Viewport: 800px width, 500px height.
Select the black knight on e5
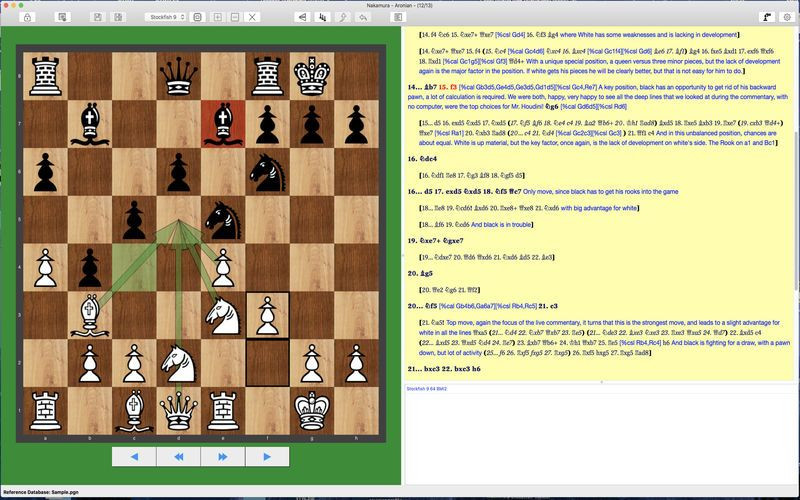pos(223,220)
